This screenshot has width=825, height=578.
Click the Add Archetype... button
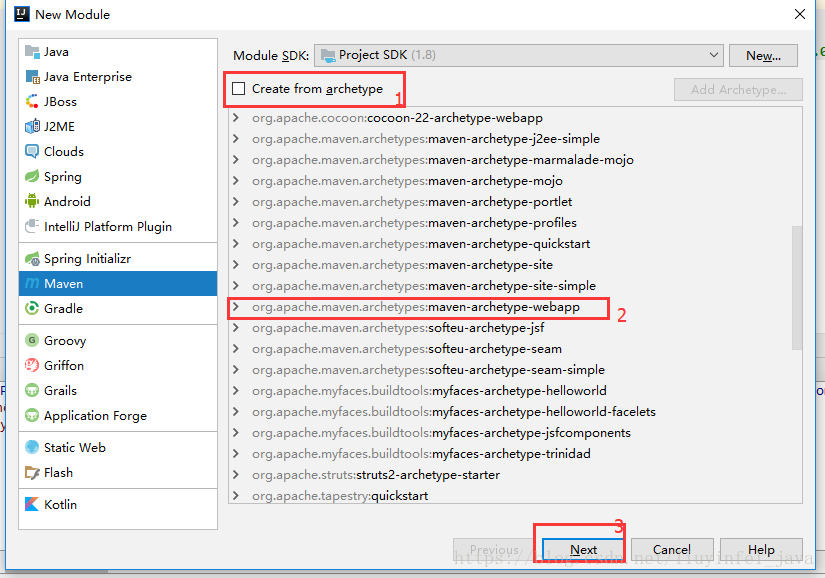[738, 89]
